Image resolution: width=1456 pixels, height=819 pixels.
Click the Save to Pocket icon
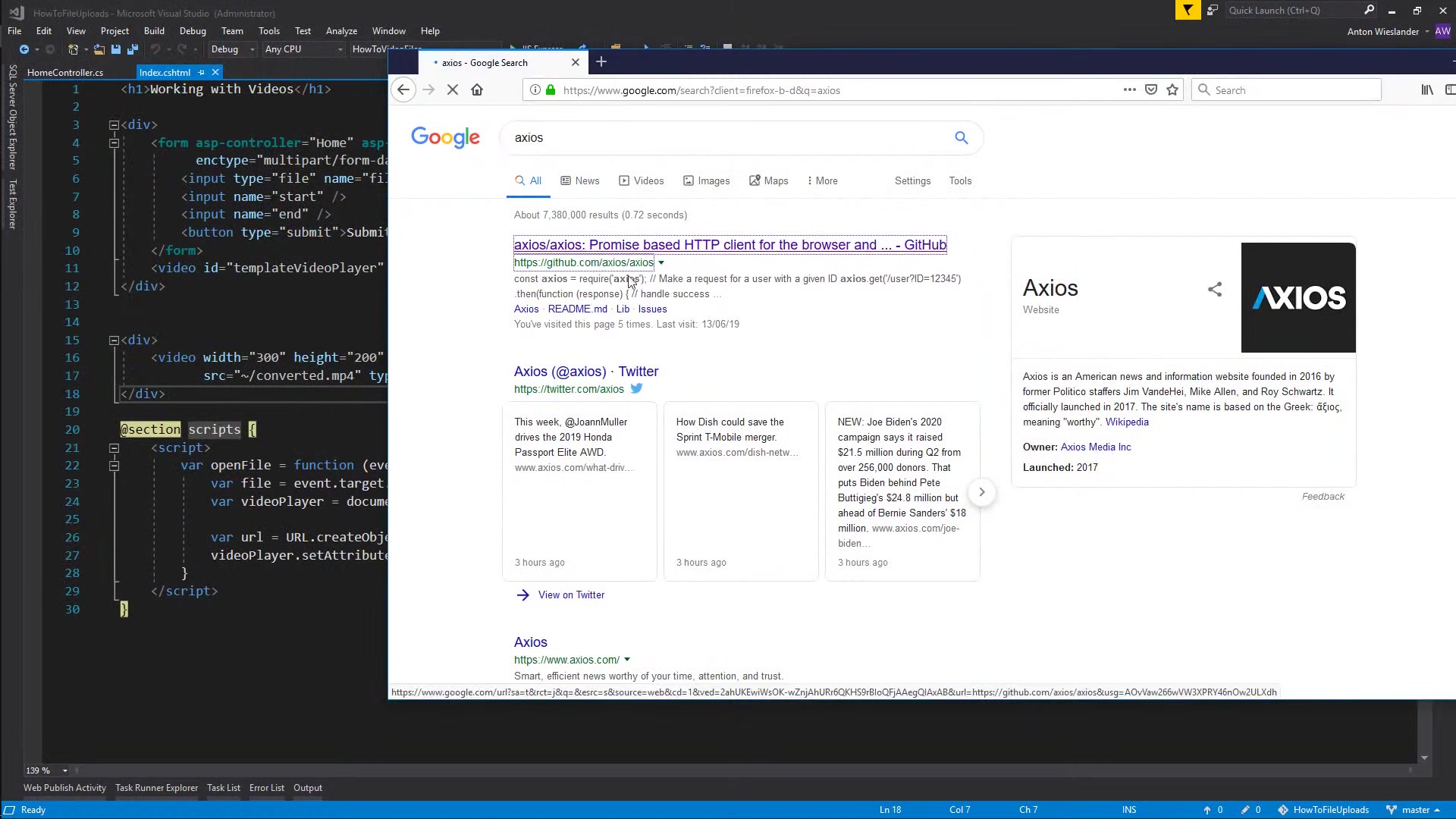click(x=1151, y=89)
